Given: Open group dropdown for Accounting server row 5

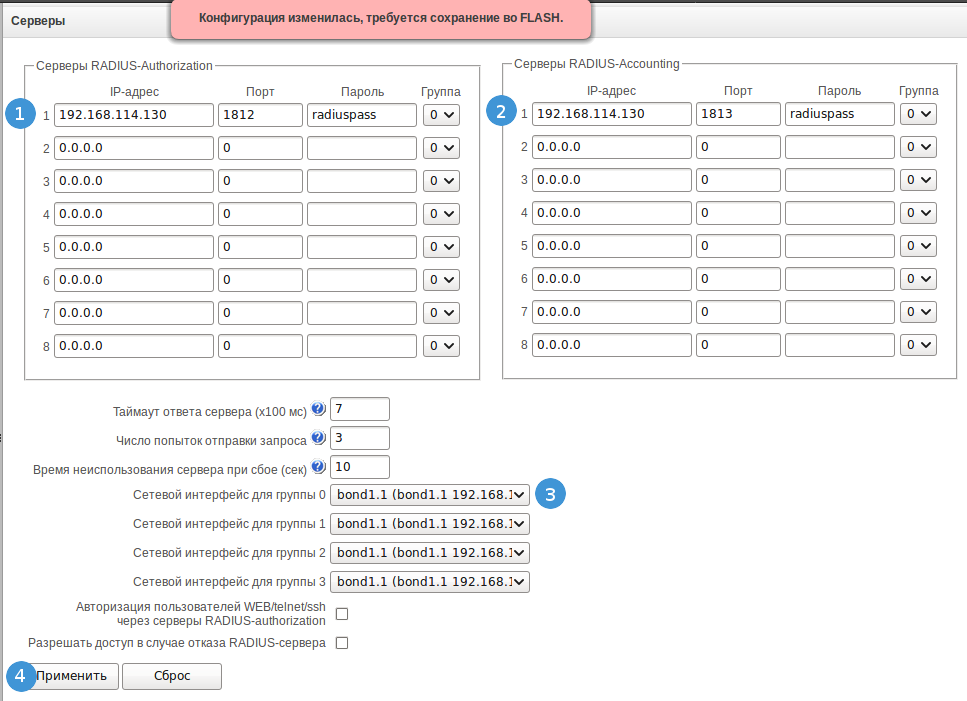Looking at the screenshot, I should point(918,245).
